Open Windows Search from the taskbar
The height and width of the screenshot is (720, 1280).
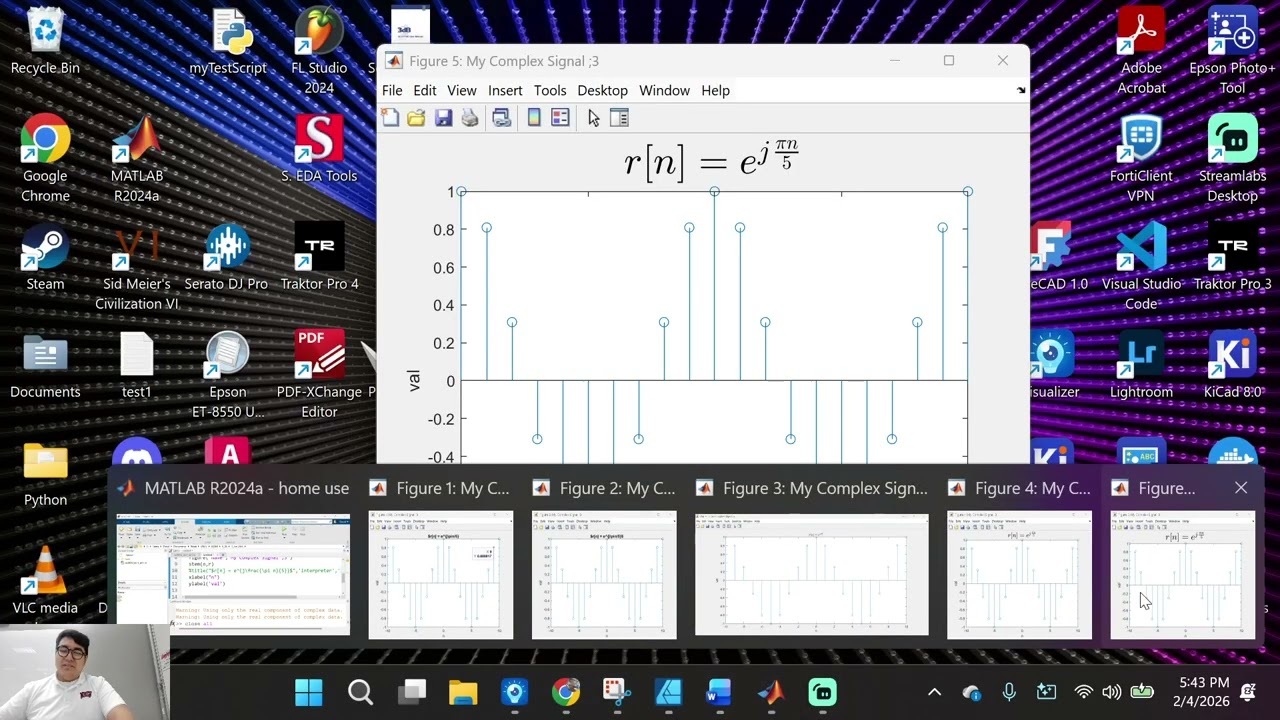tap(360, 692)
